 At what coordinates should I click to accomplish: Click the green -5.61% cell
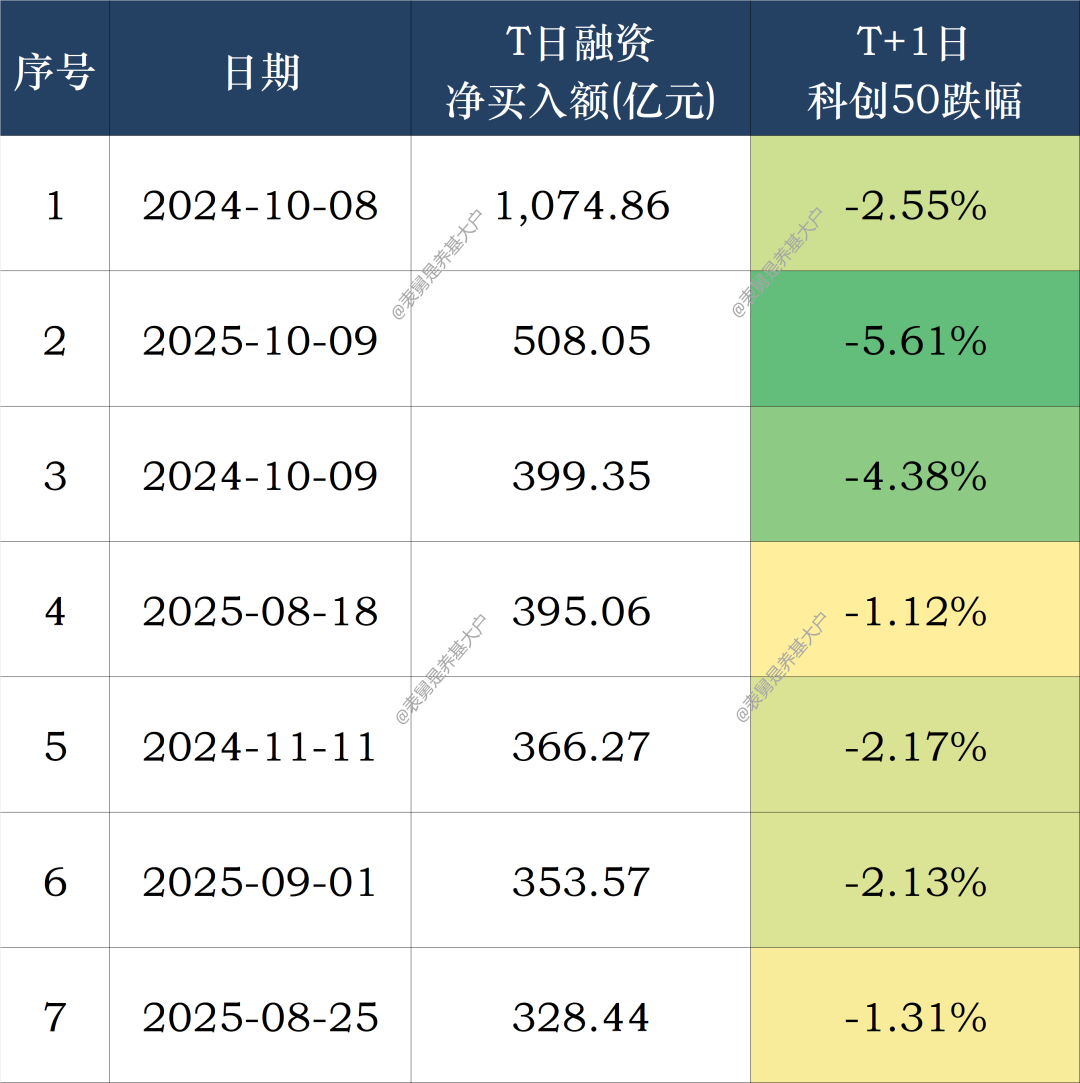[x=915, y=342]
